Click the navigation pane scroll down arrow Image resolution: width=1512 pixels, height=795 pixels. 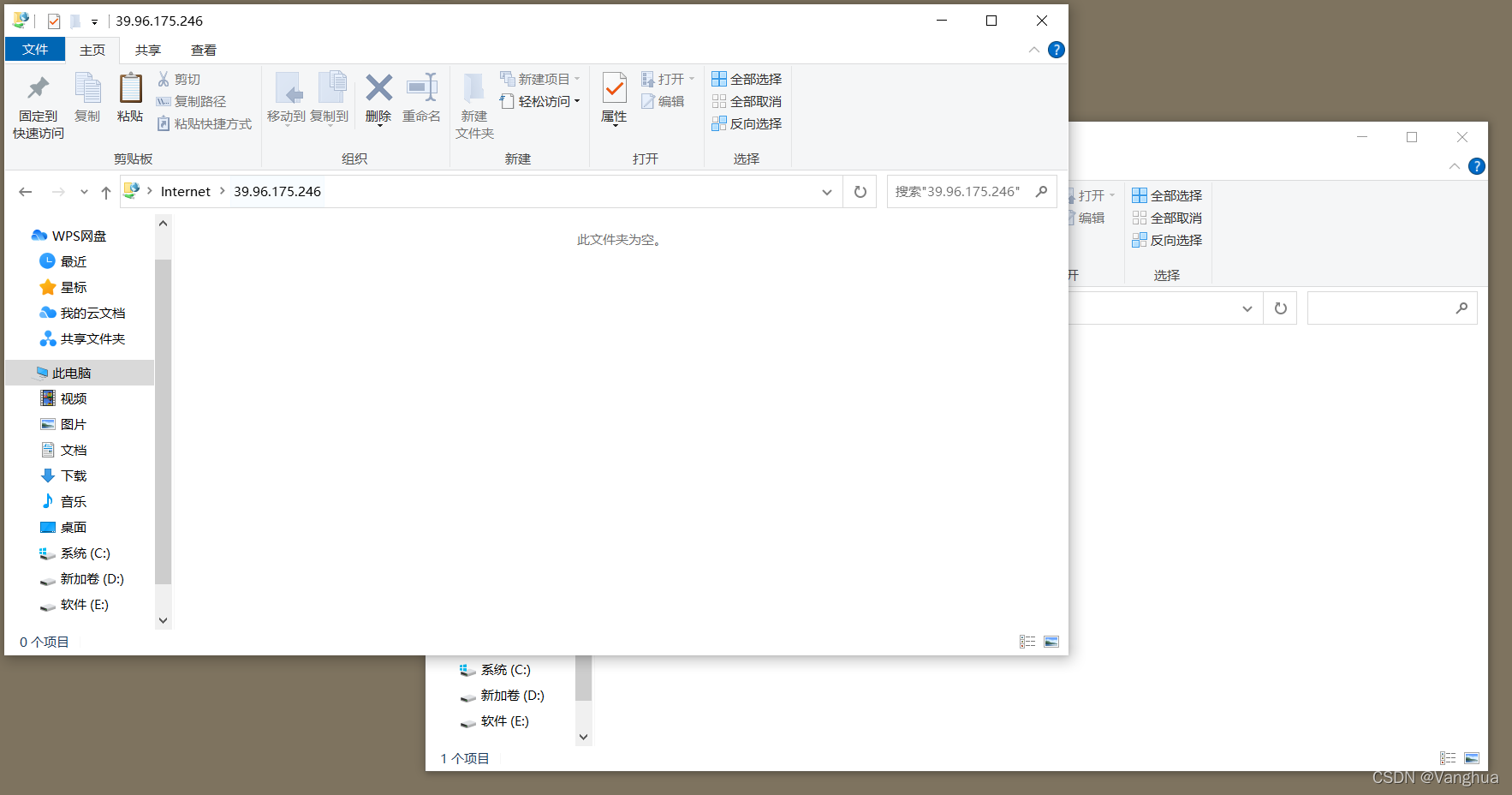pos(163,620)
